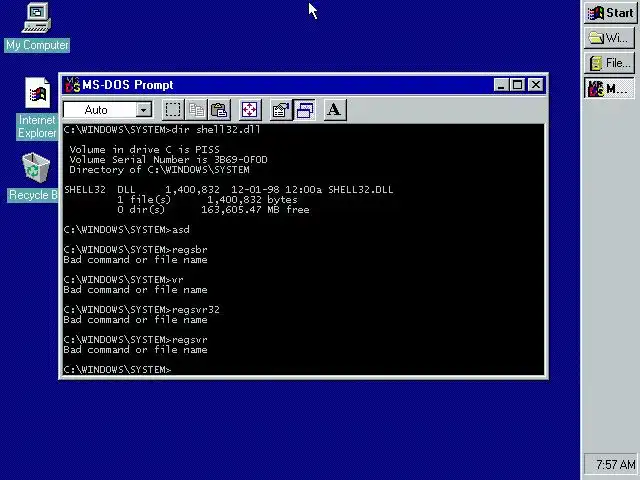Click the '1 file(s) 1,400,832 bytes' line
The height and width of the screenshot is (480, 640).
(x=207, y=200)
